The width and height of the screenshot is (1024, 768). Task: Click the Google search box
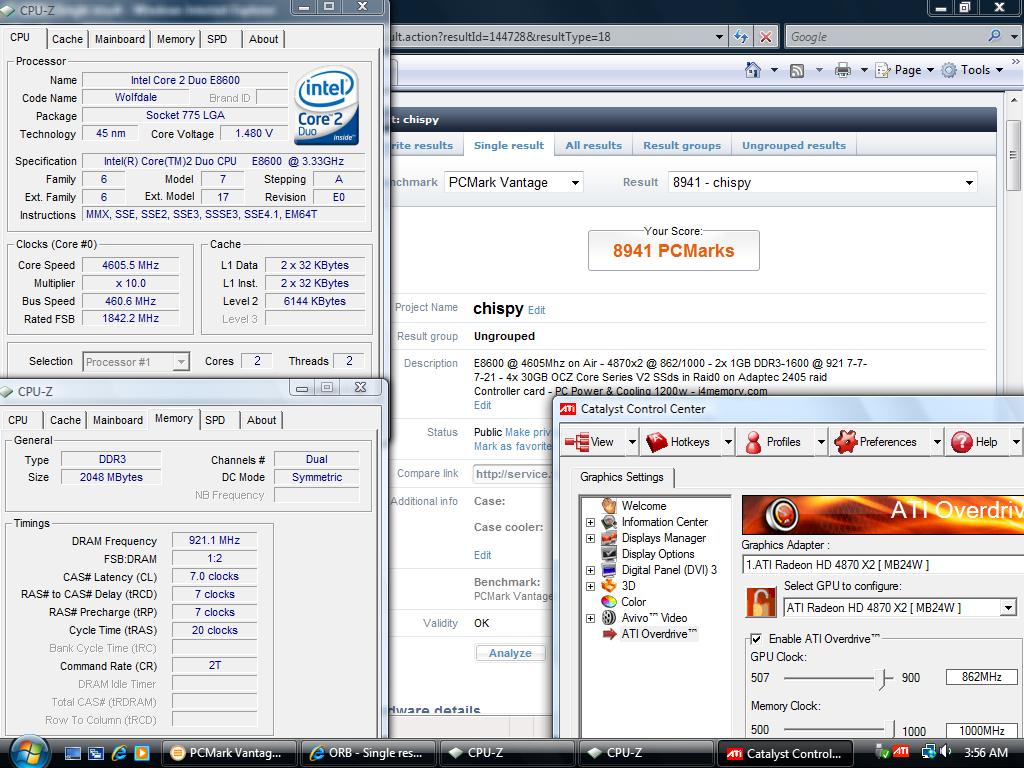tap(887, 37)
